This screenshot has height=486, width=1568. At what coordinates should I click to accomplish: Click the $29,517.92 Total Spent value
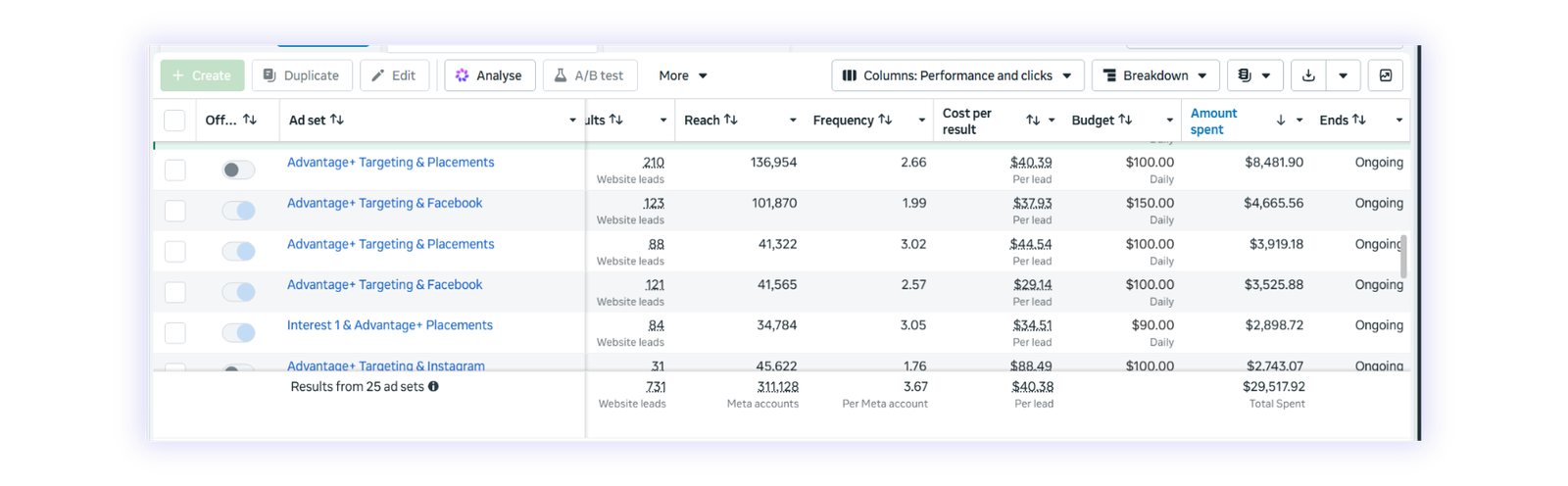coord(1274,387)
